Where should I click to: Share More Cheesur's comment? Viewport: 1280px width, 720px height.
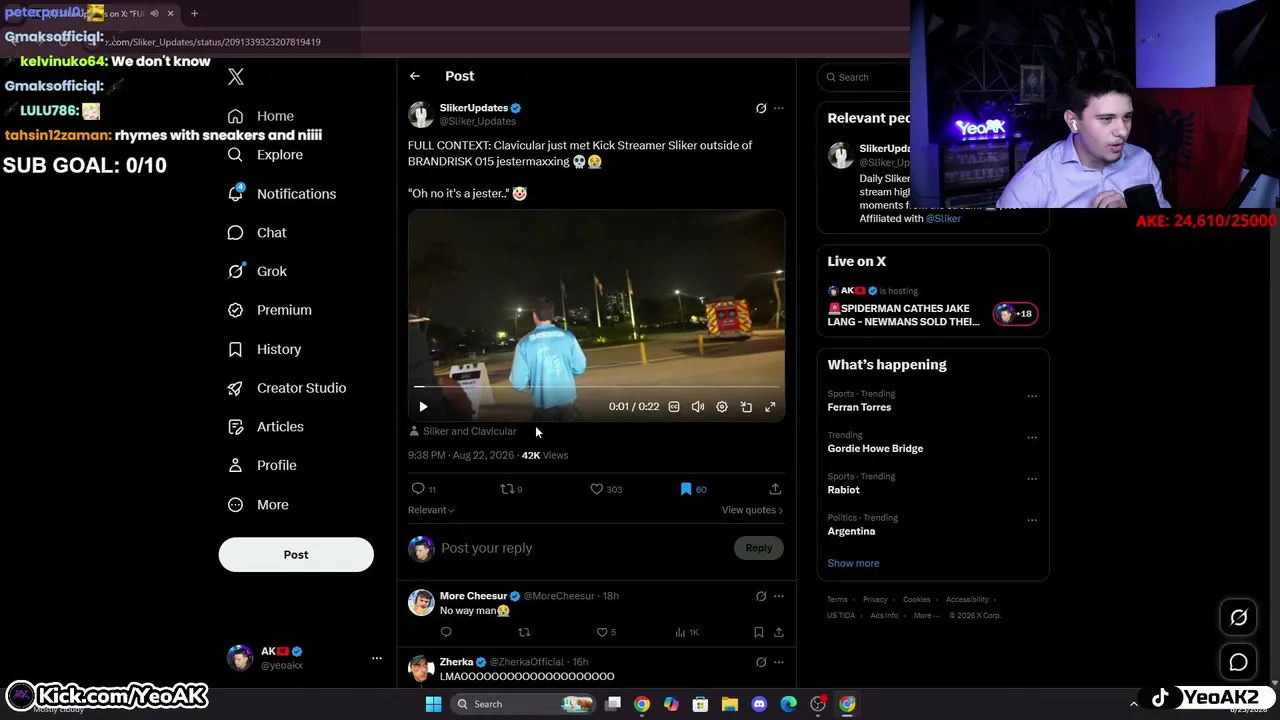tap(779, 632)
